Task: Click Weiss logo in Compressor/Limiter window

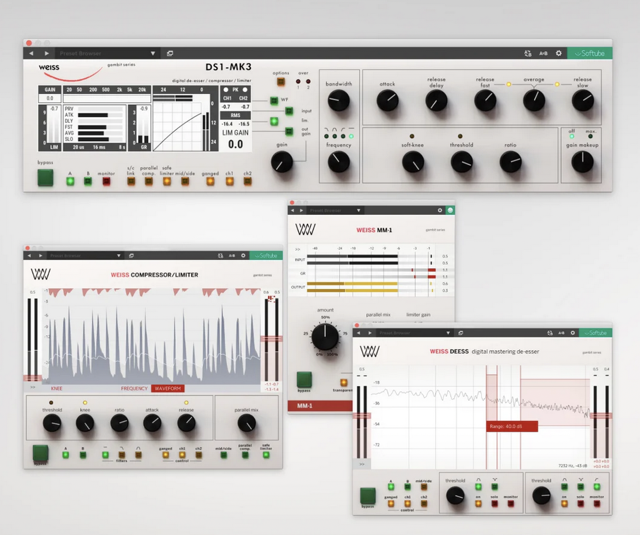Action: pos(40,274)
